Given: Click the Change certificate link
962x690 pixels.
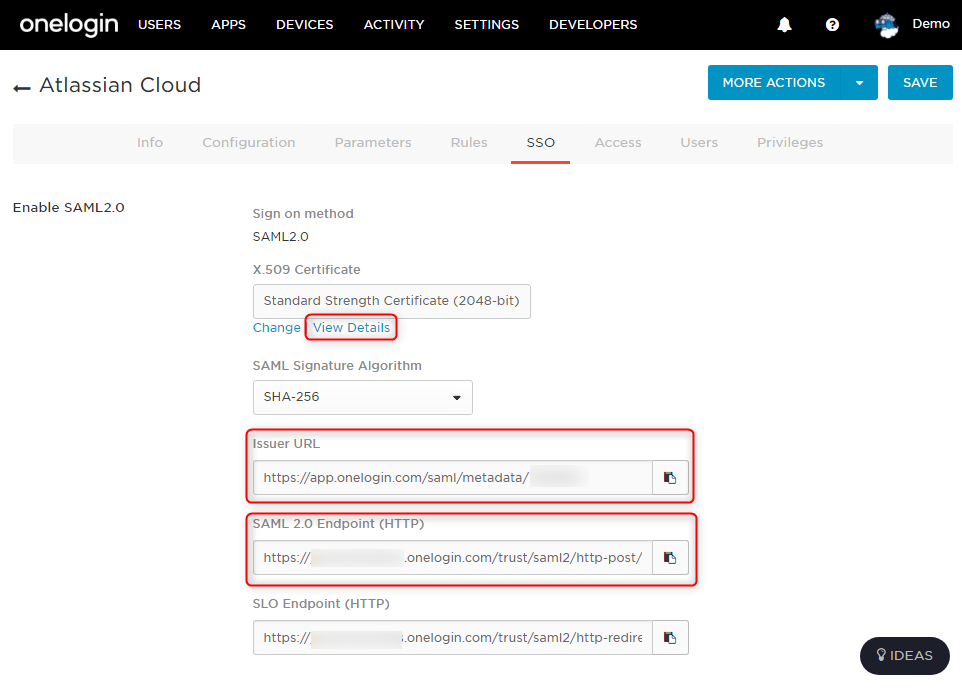Looking at the screenshot, I should click(277, 328).
